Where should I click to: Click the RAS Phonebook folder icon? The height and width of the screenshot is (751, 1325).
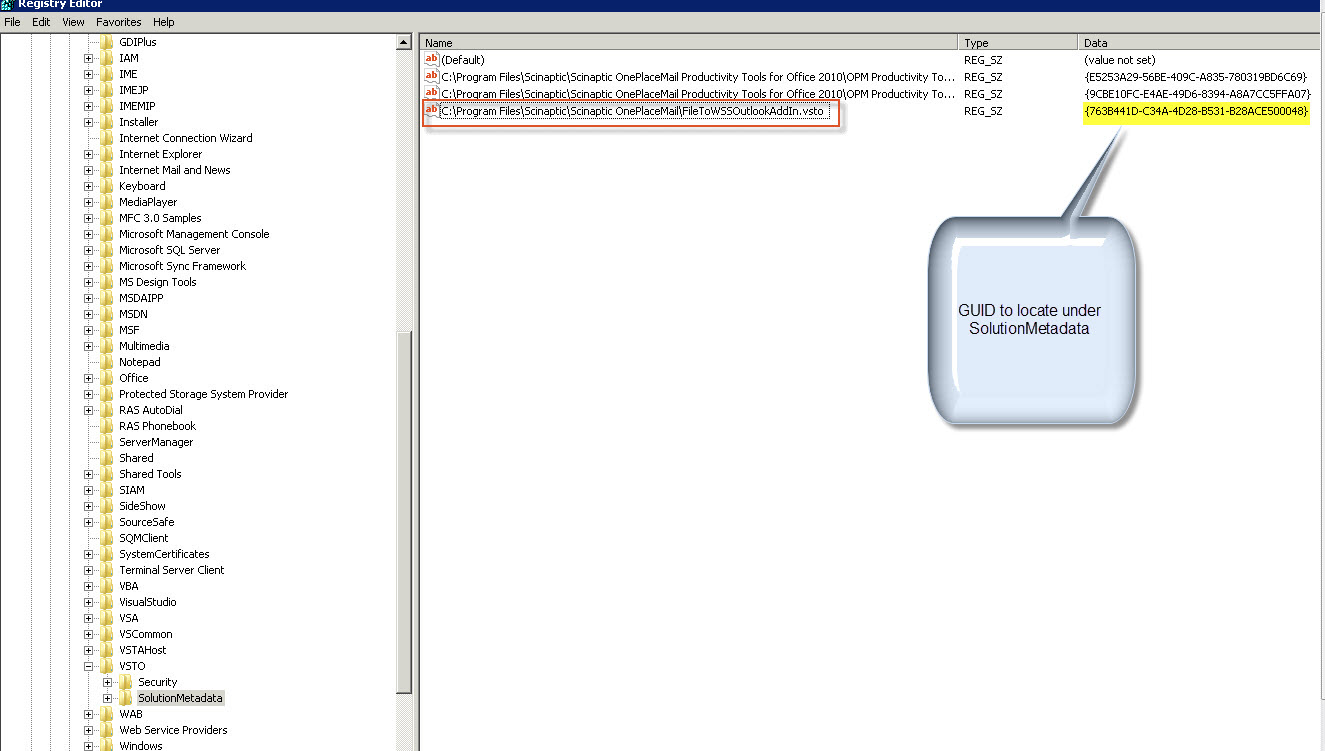[107, 426]
